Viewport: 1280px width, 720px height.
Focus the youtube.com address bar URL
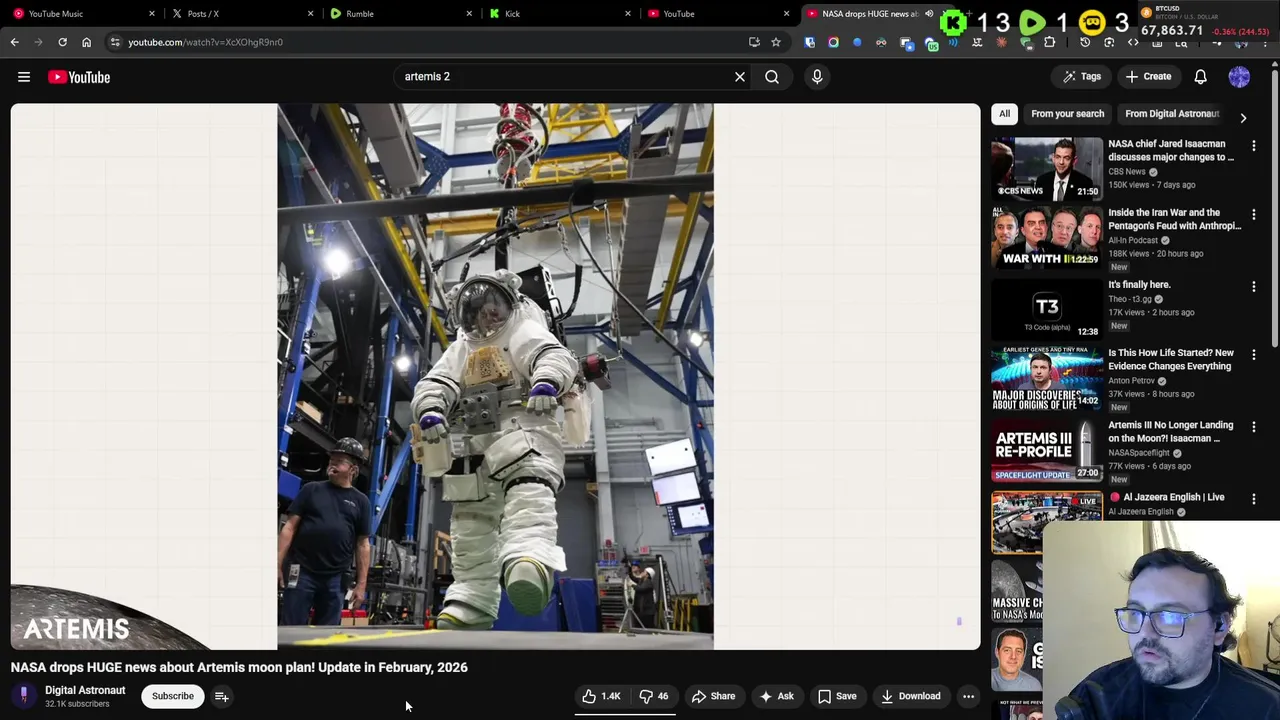pyautogui.click(x=205, y=42)
